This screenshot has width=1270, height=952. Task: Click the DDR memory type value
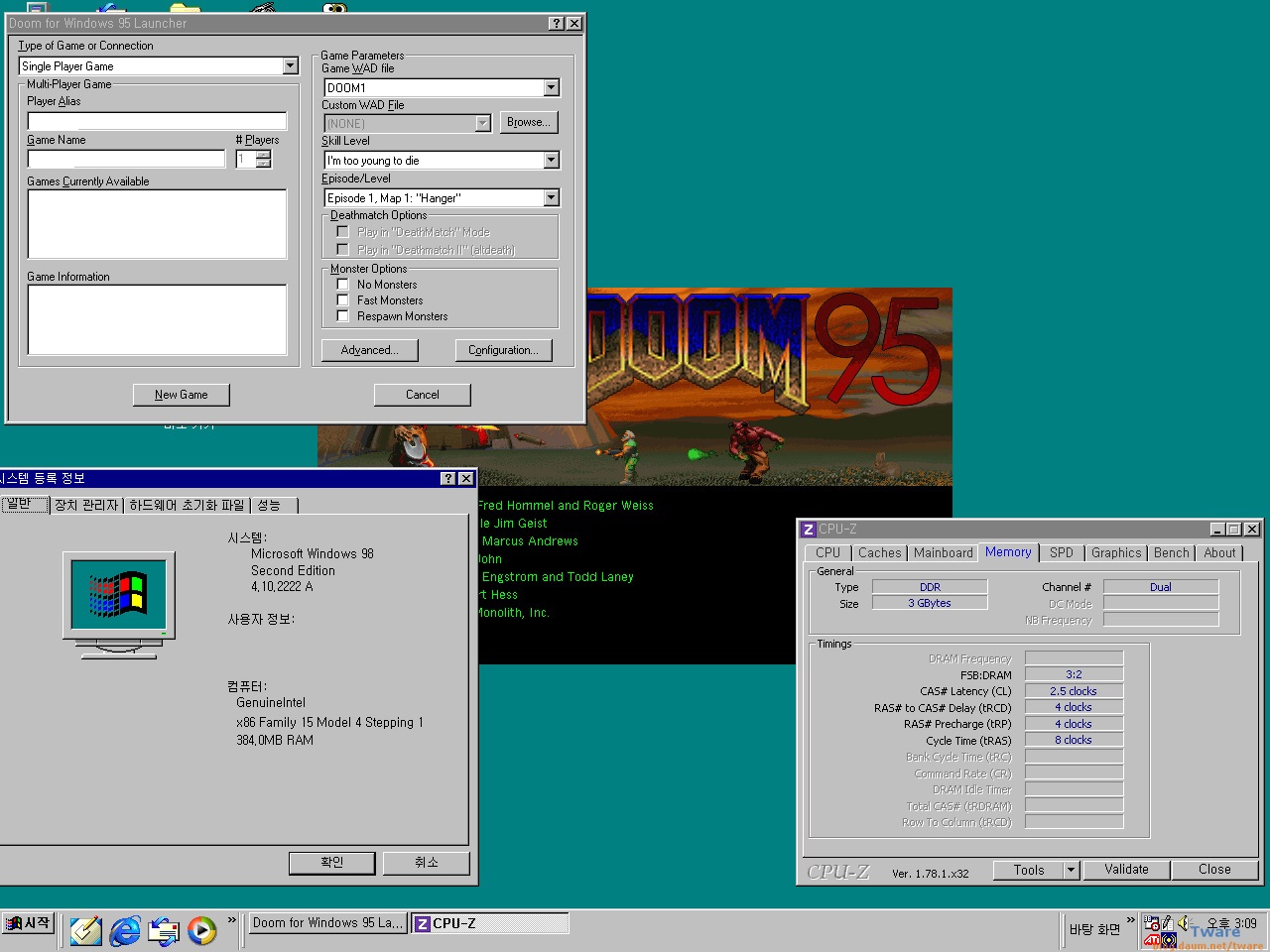point(930,587)
